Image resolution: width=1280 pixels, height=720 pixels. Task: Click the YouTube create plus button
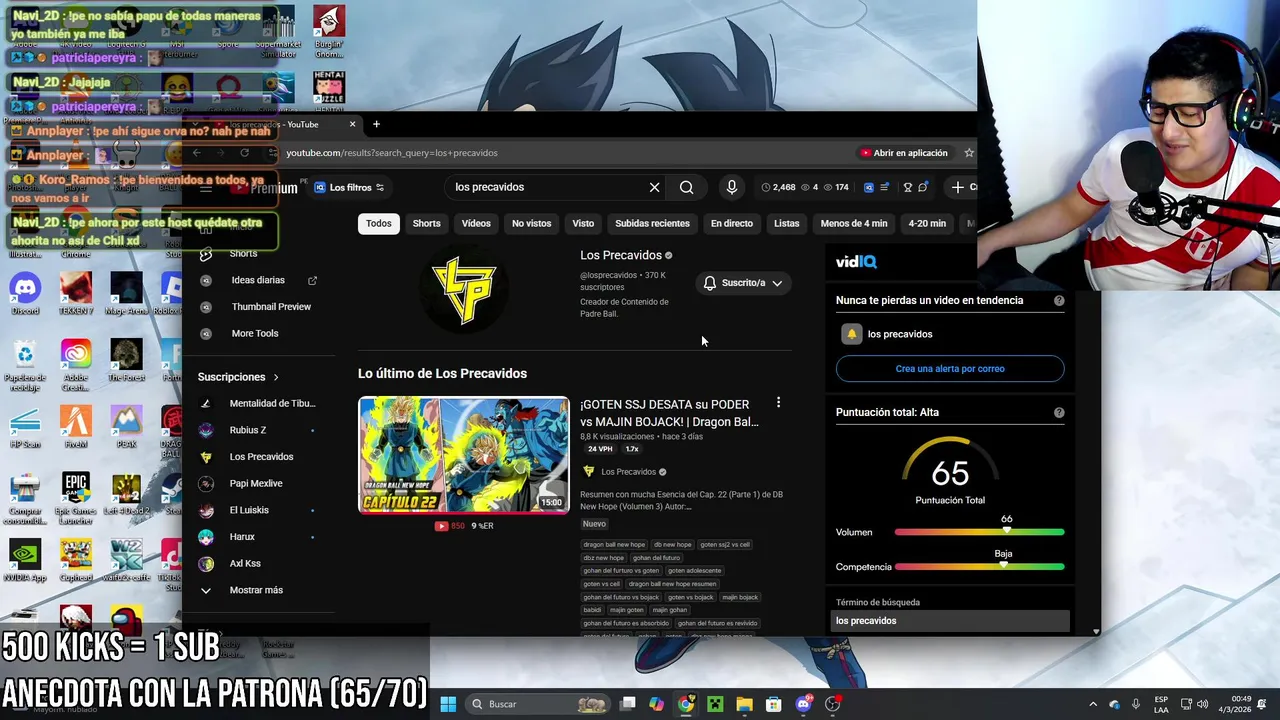point(958,187)
